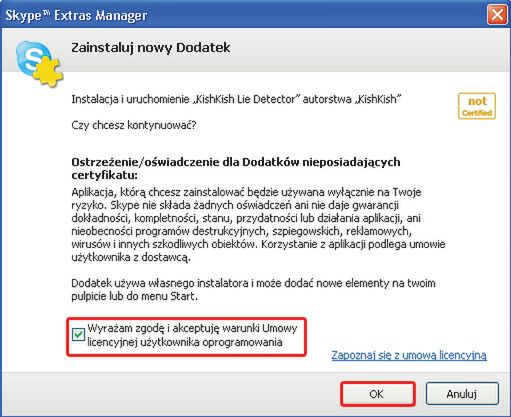Click the KishKish Lie Detector installation line
The height and width of the screenshot is (417, 511).
[x=236, y=99]
